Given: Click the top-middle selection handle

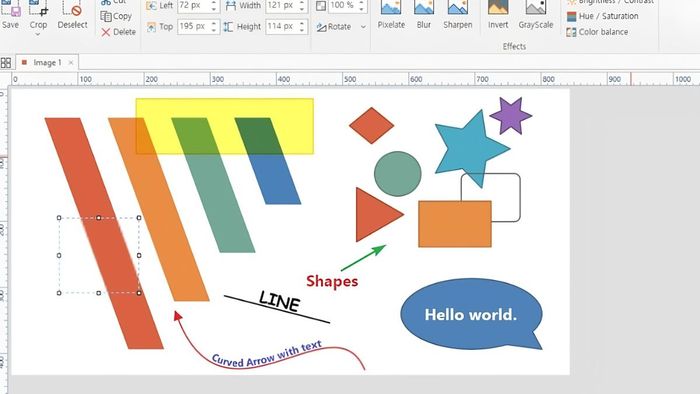Looking at the screenshot, I should (99, 218).
